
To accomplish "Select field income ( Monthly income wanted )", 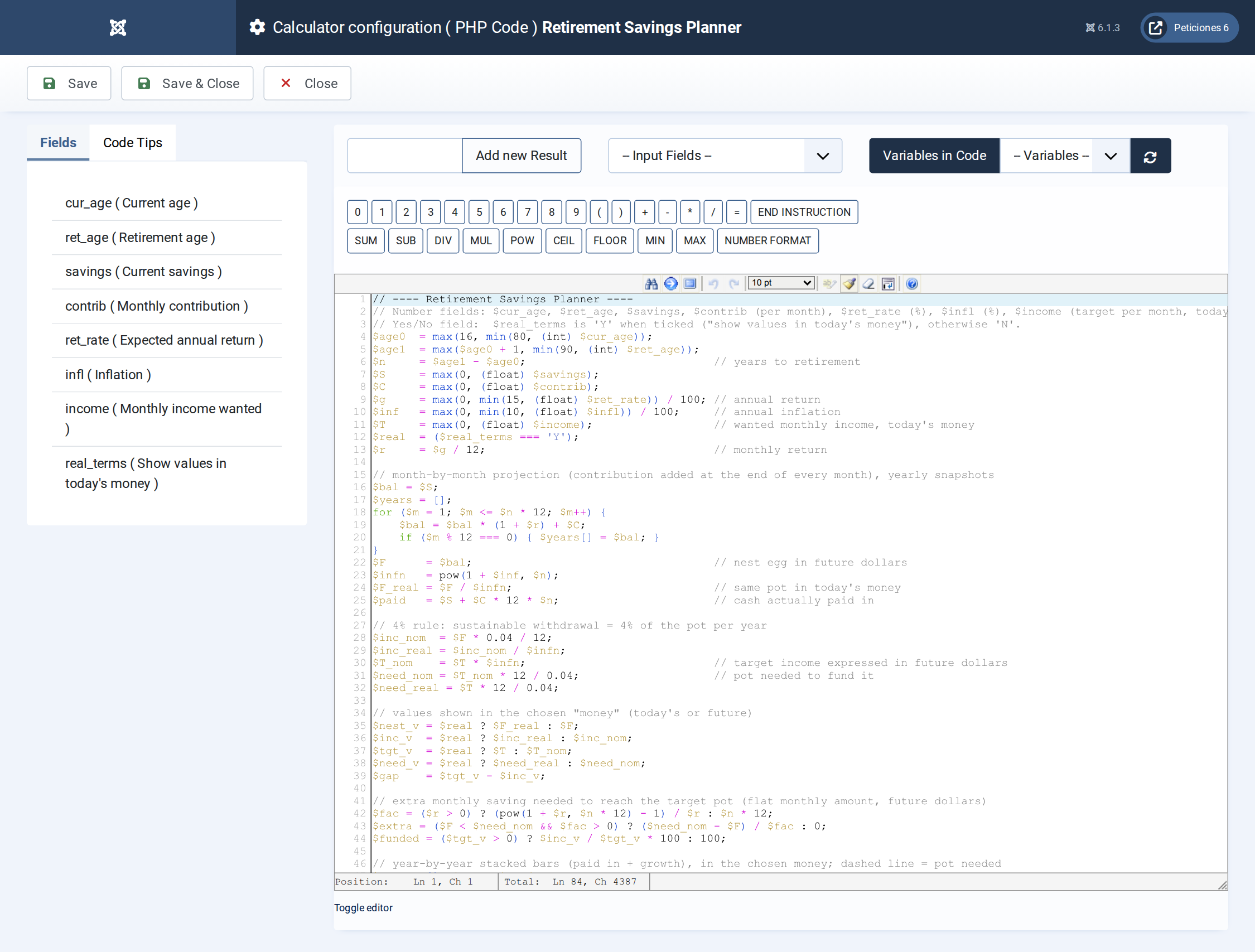I will pos(167,419).
